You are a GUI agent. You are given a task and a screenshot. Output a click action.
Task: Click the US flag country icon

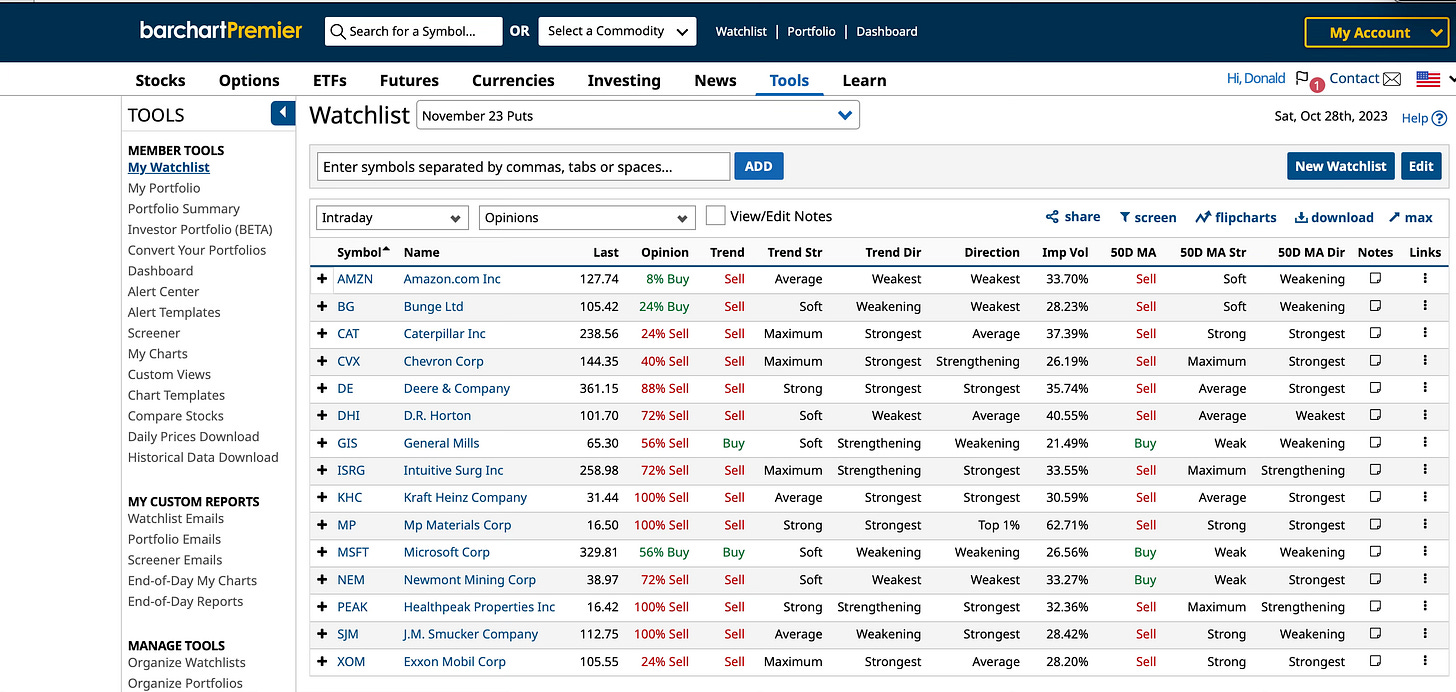[1428, 79]
